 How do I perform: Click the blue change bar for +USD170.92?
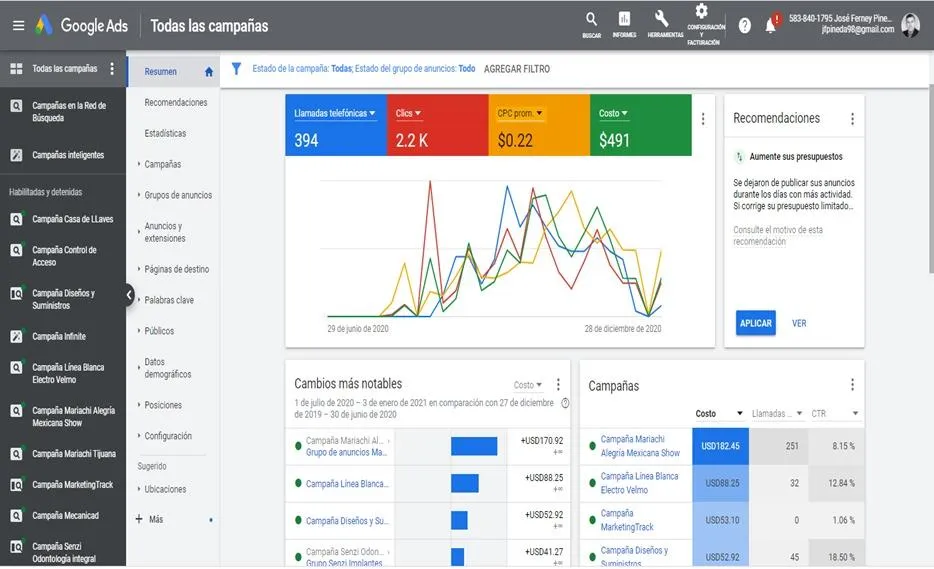pos(474,446)
